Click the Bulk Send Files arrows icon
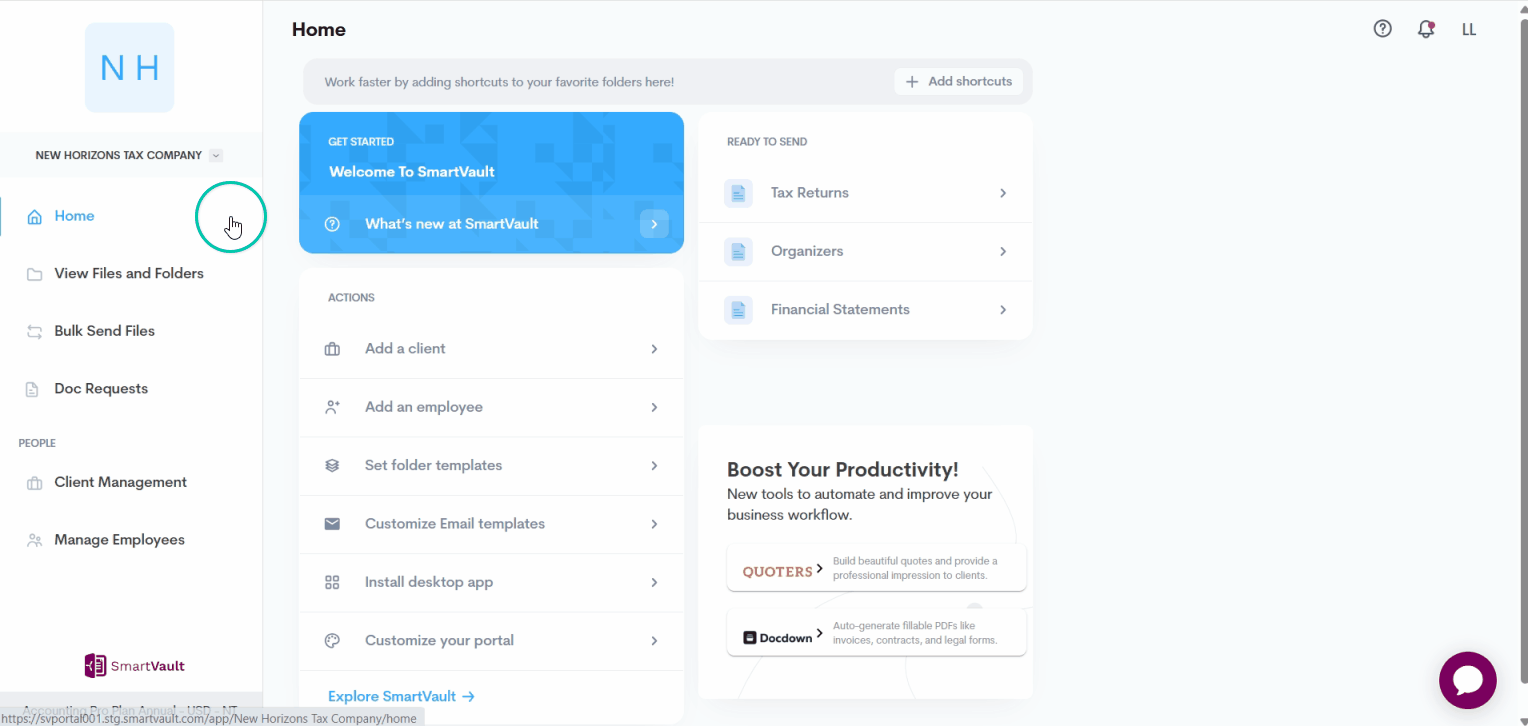 coord(32,330)
